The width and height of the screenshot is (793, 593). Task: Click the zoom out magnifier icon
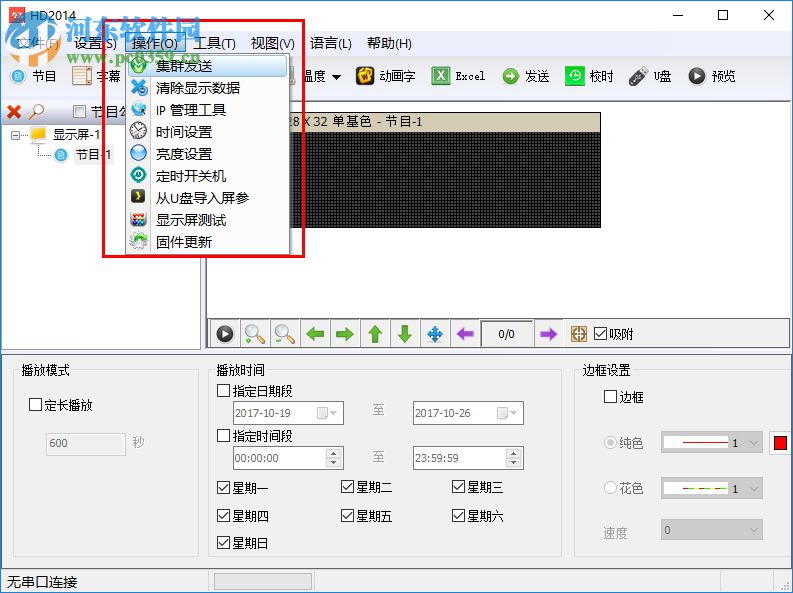(285, 334)
